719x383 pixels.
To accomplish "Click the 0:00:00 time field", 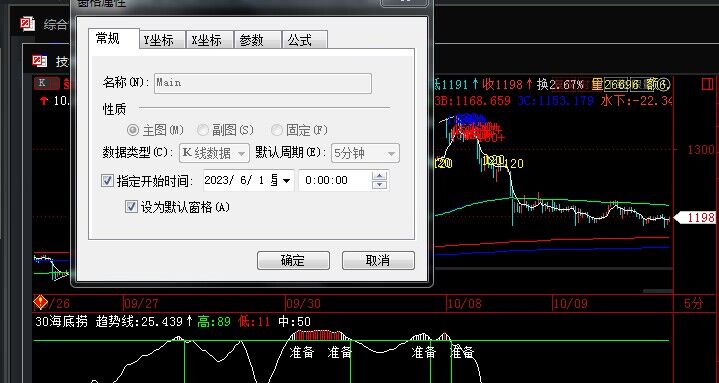I will point(334,181).
